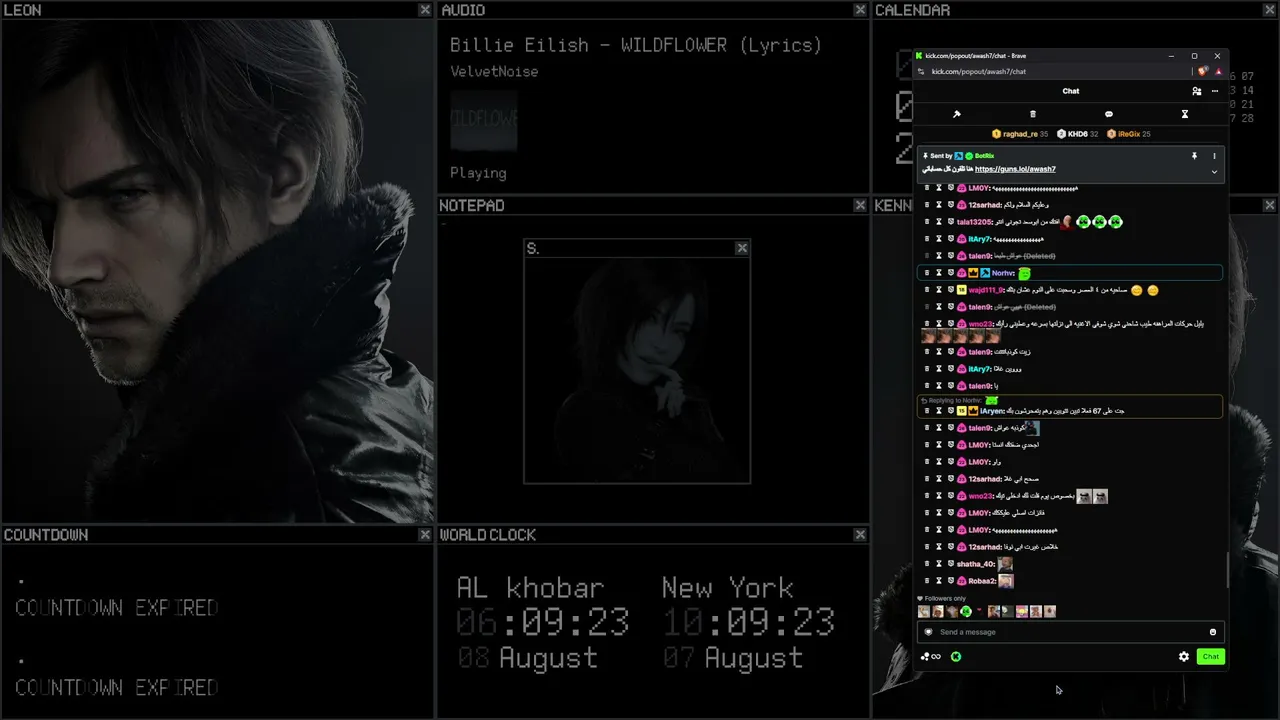The height and width of the screenshot is (720, 1280).
Task: Close the NOTEPAD panel
Action: [x=860, y=205]
